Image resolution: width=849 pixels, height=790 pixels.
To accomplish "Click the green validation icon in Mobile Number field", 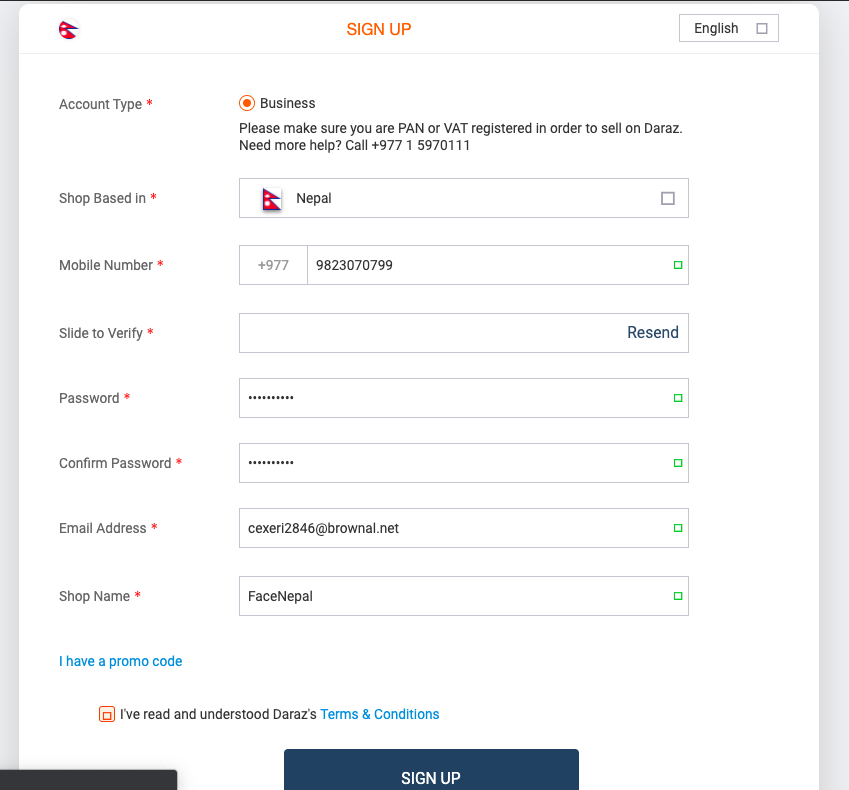I will click(677, 265).
